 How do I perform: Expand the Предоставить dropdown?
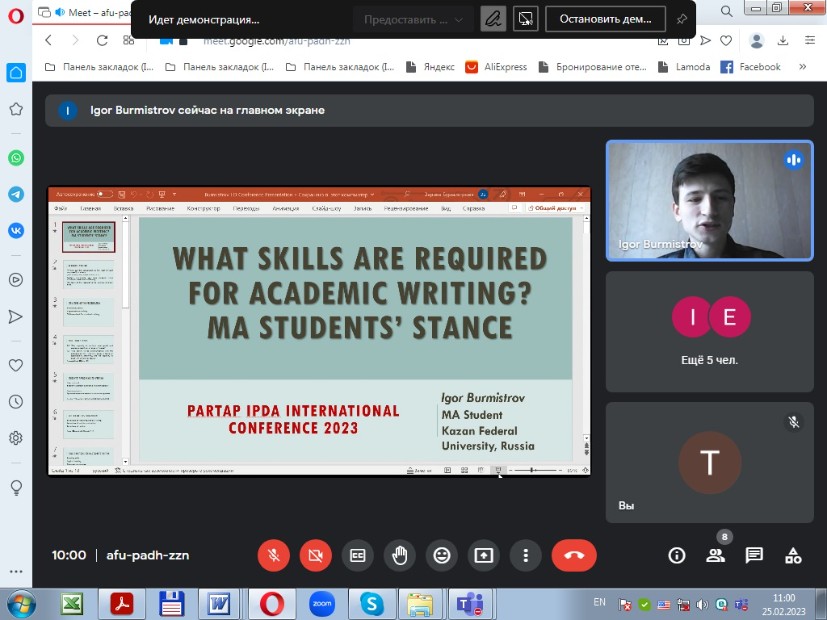[413, 19]
